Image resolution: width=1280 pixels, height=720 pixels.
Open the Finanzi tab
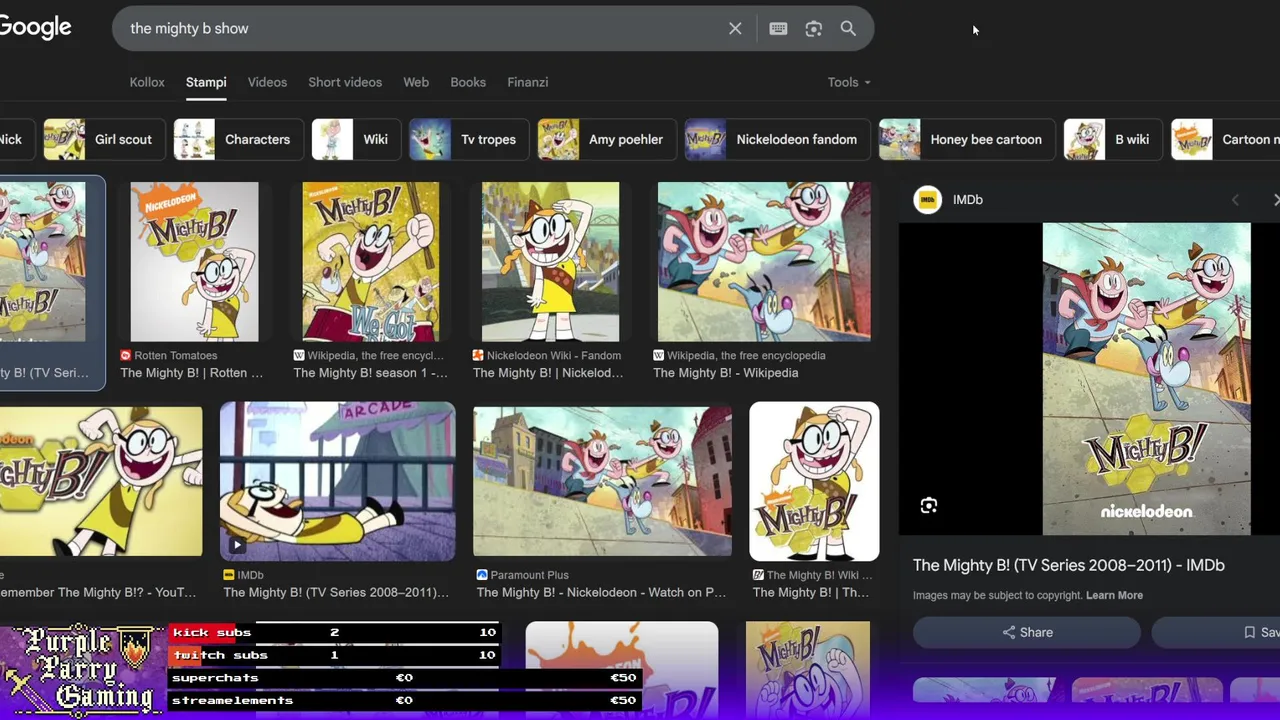(527, 82)
